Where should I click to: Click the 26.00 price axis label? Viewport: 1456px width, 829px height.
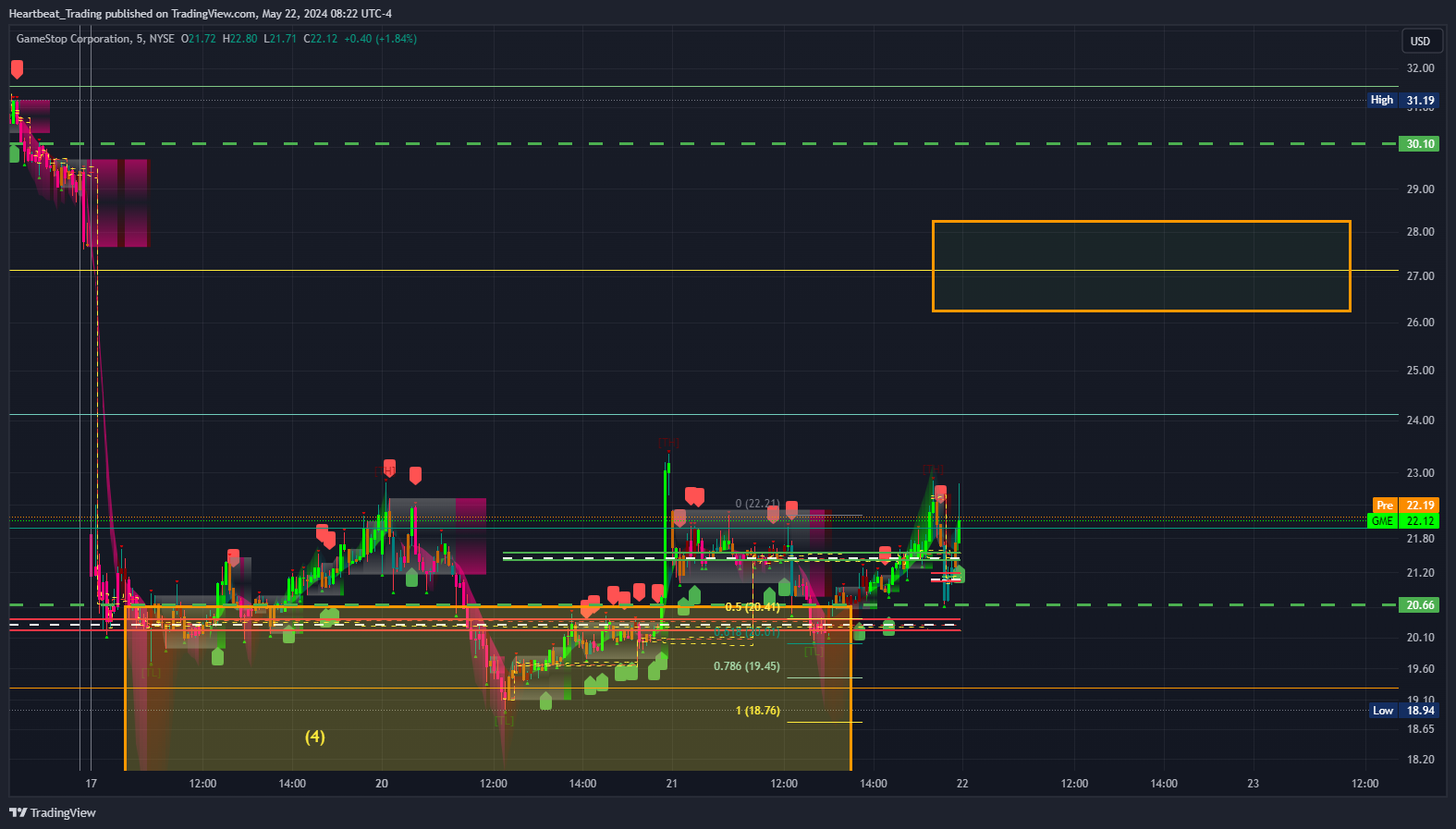click(x=1420, y=323)
